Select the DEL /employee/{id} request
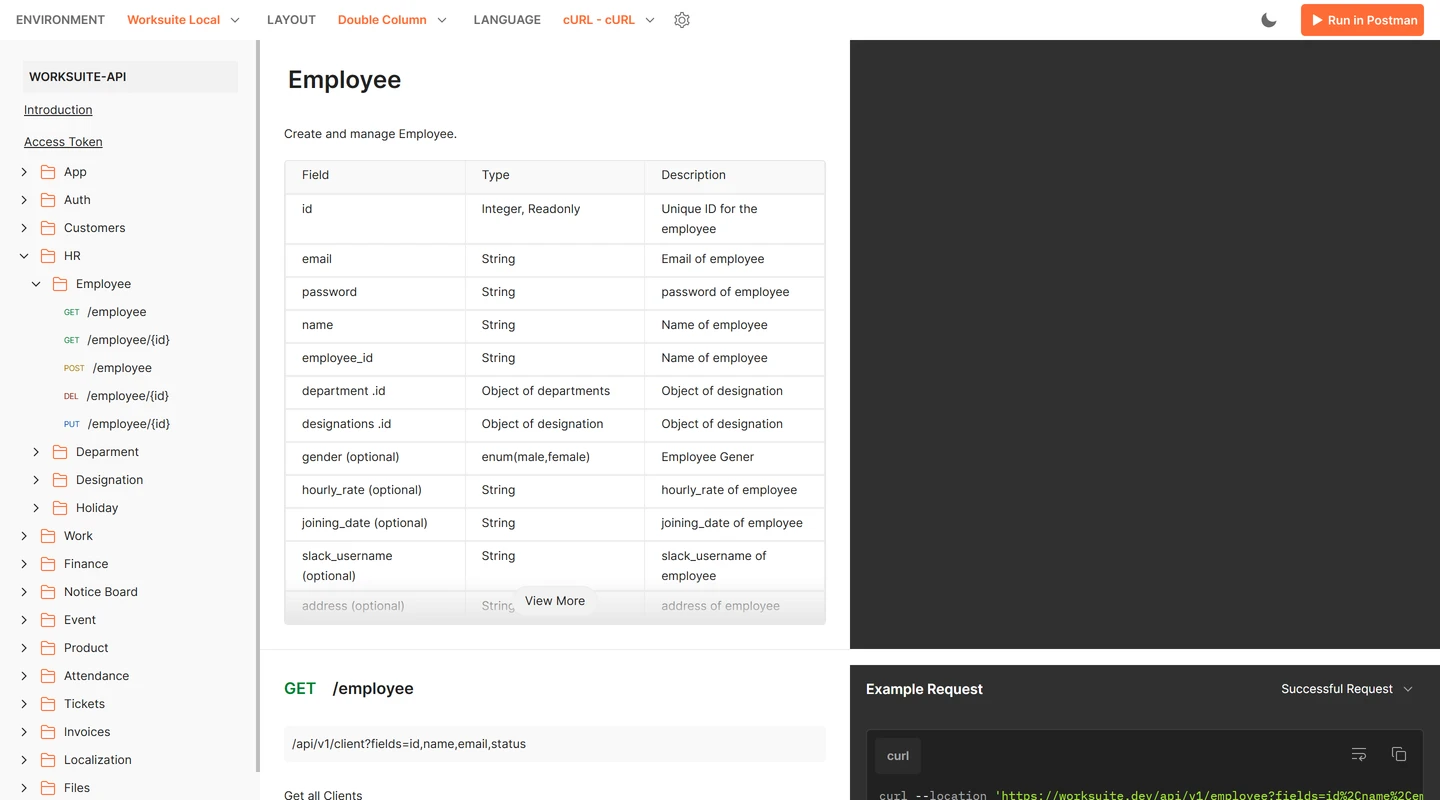The width and height of the screenshot is (1440, 800). (x=116, y=396)
